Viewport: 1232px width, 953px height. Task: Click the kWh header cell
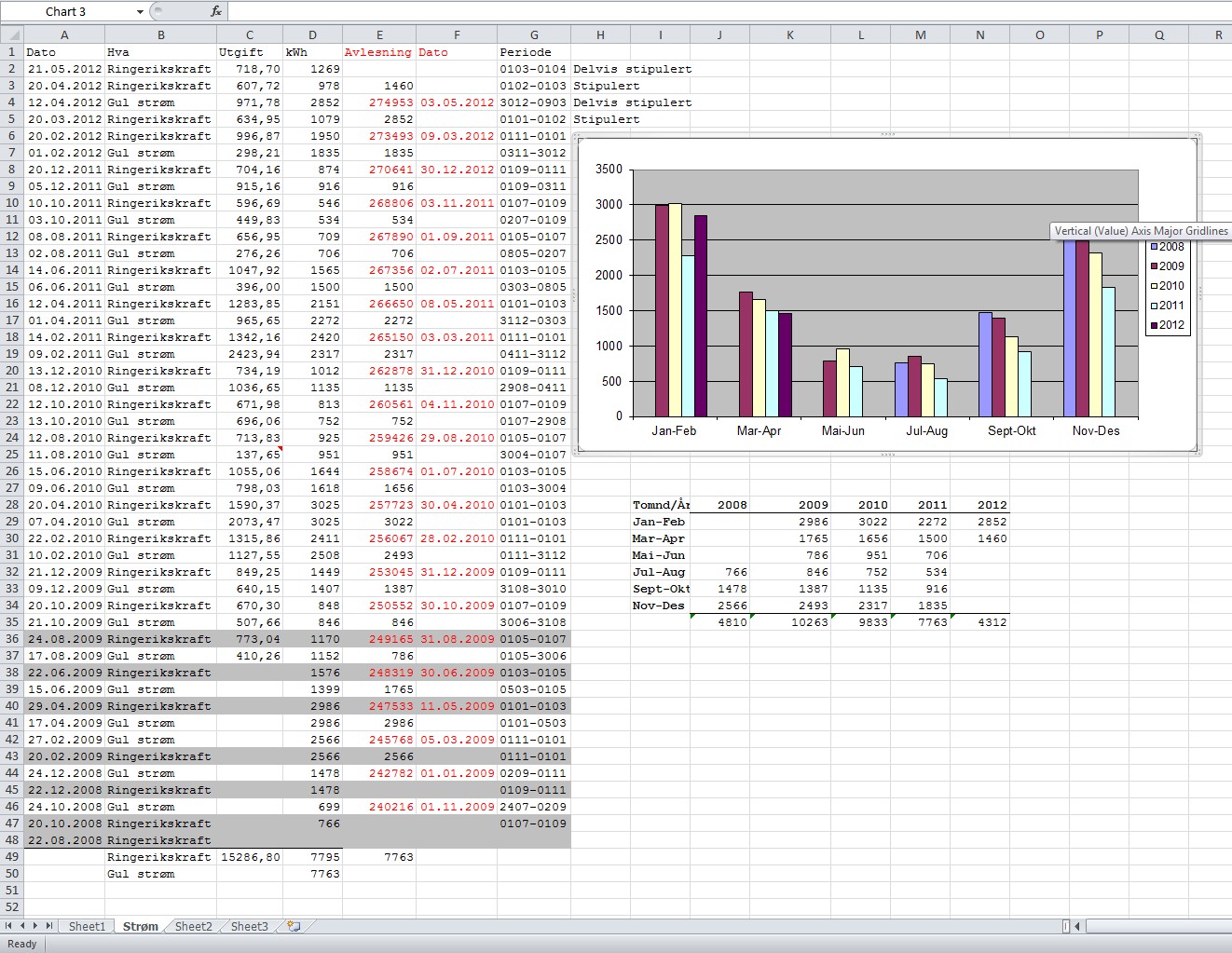coord(312,52)
